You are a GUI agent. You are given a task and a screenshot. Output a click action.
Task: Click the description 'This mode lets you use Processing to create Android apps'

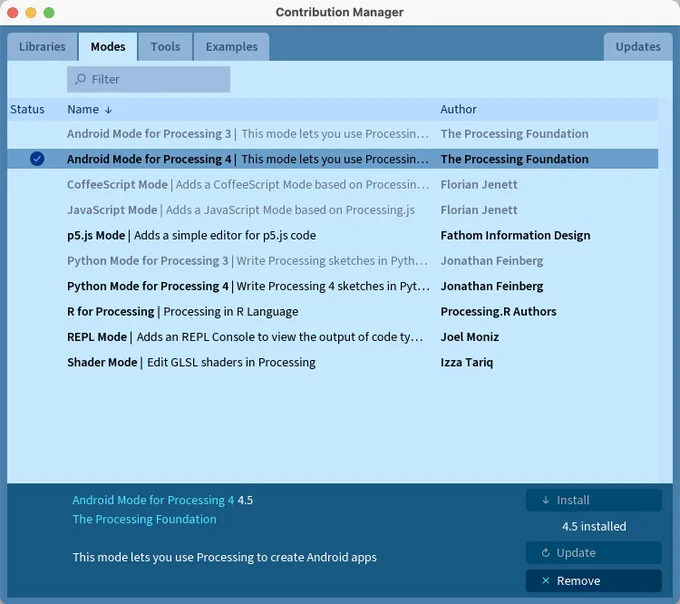click(x=225, y=557)
